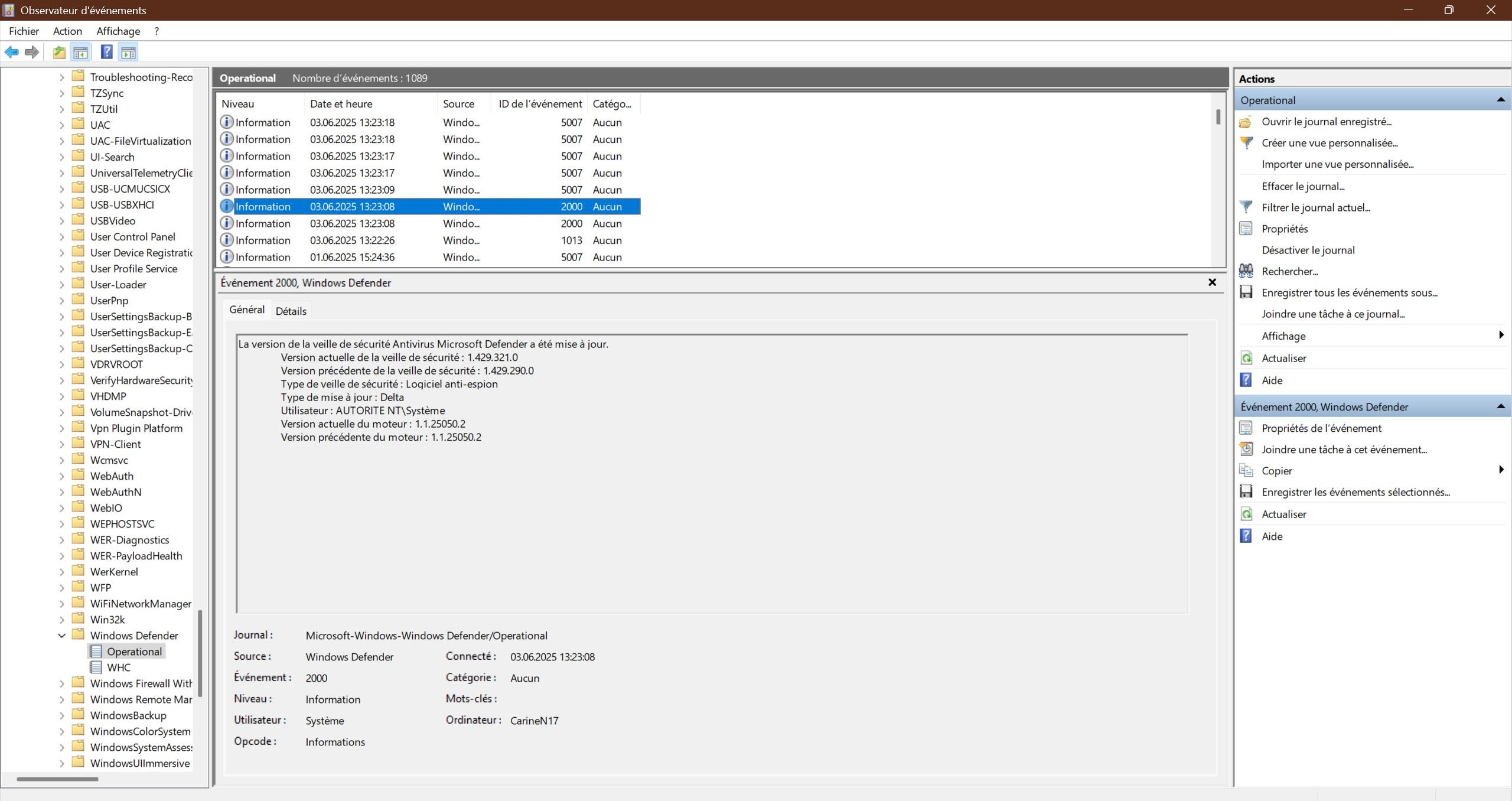1512x801 pixels.
Task: Click the floppy icon for saving all events
Action: pyautogui.click(x=1246, y=292)
